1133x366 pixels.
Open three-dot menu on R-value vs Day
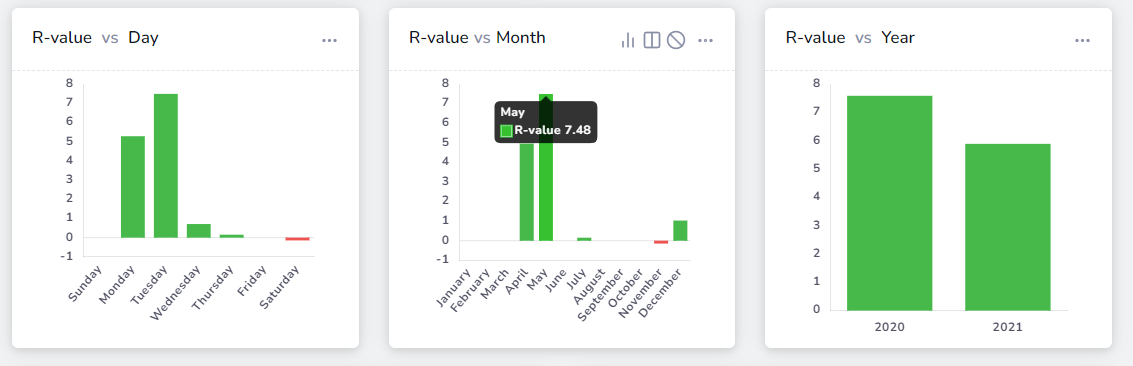(x=329, y=40)
